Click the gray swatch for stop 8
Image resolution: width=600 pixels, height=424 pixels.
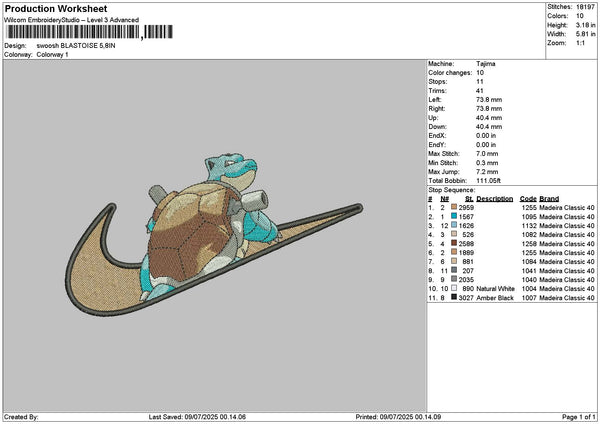tap(455, 269)
